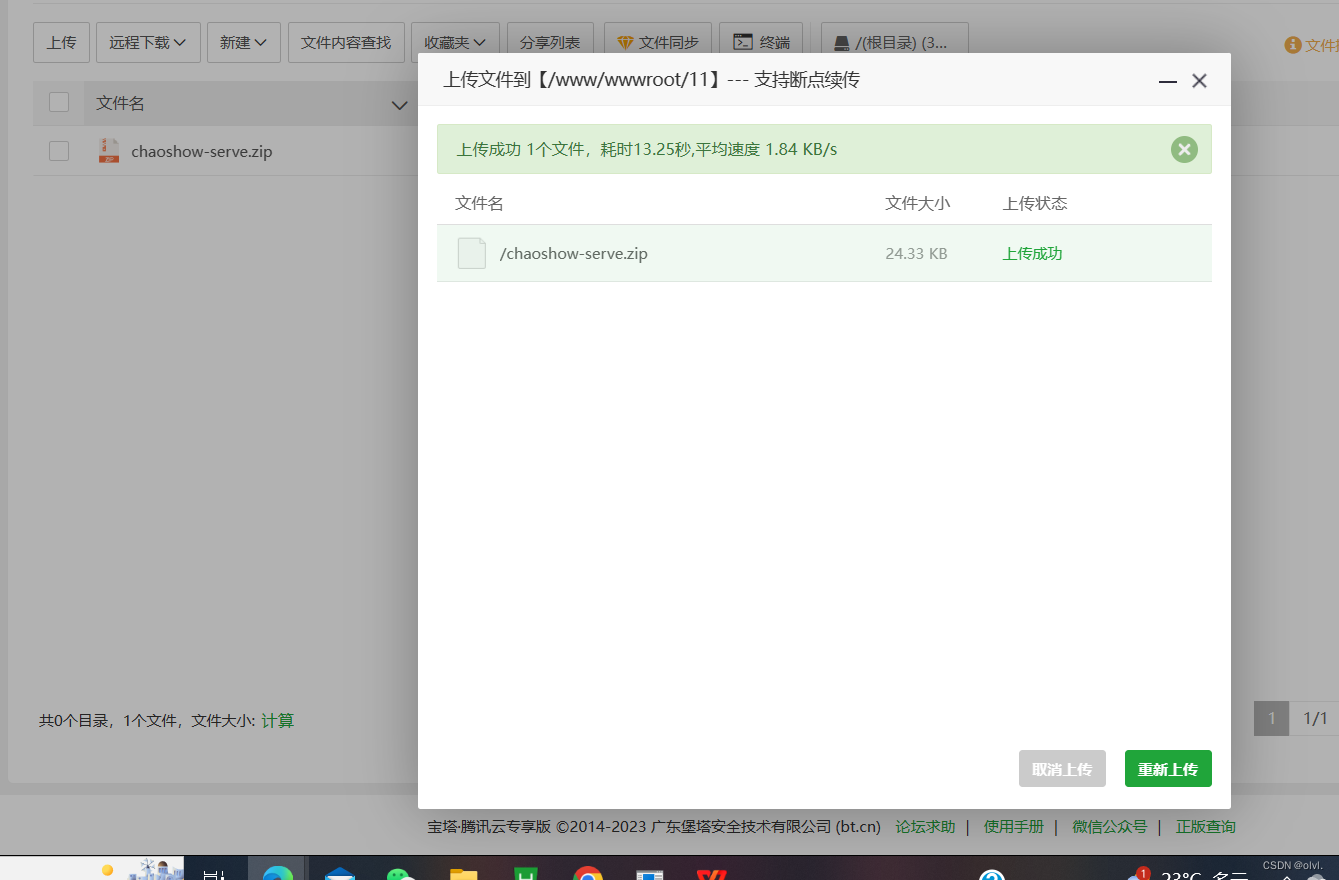
Task: Open the 分享列表 button
Action: click(x=550, y=43)
